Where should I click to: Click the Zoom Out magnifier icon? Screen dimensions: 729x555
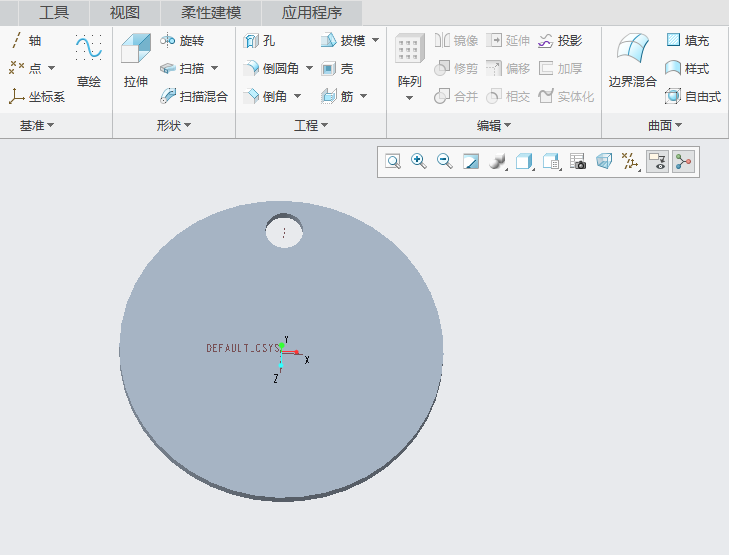[444, 162]
